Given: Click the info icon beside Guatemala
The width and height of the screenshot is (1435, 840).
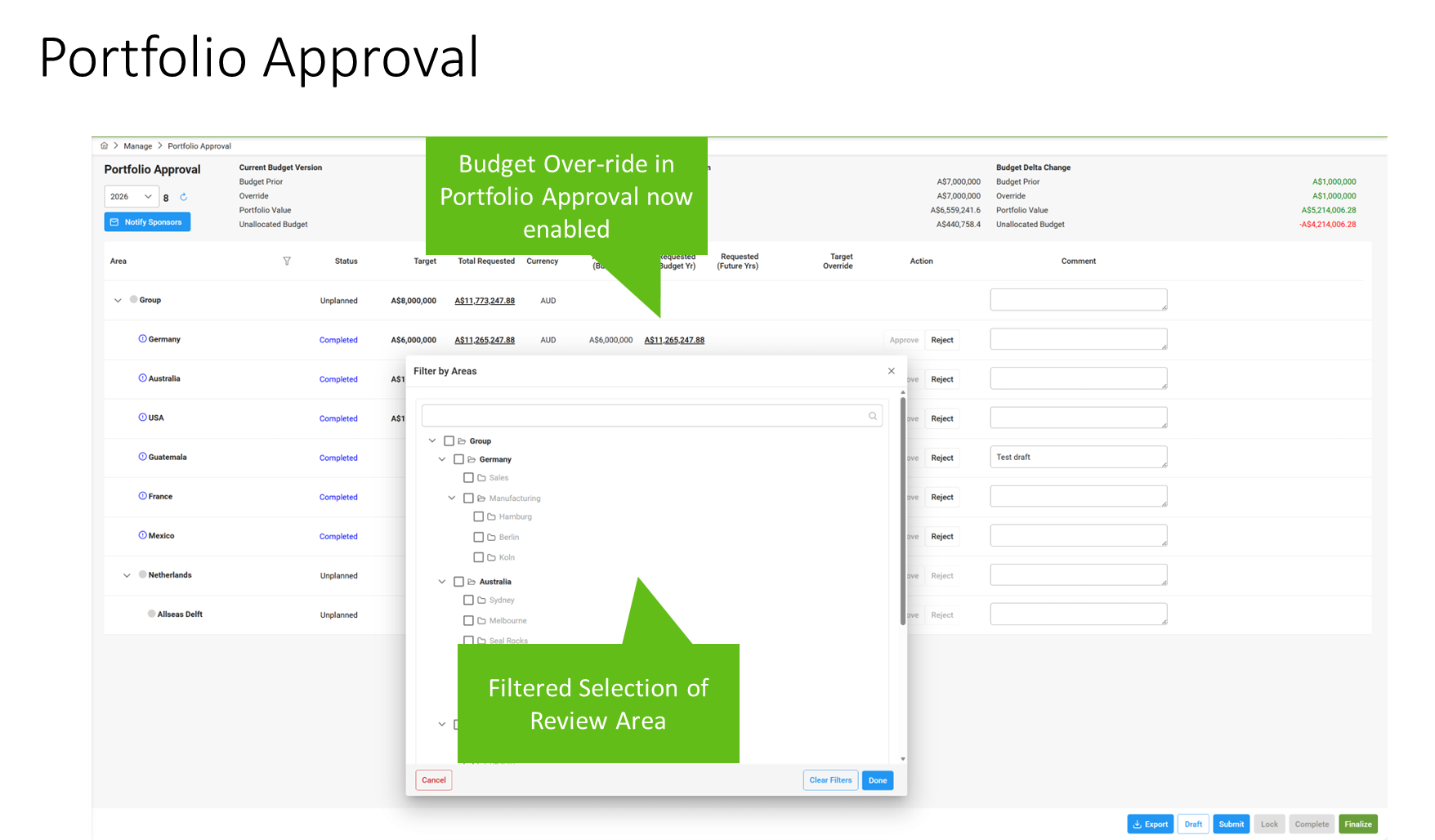Looking at the screenshot, I should pyautogui.click(x=142, y=457).
